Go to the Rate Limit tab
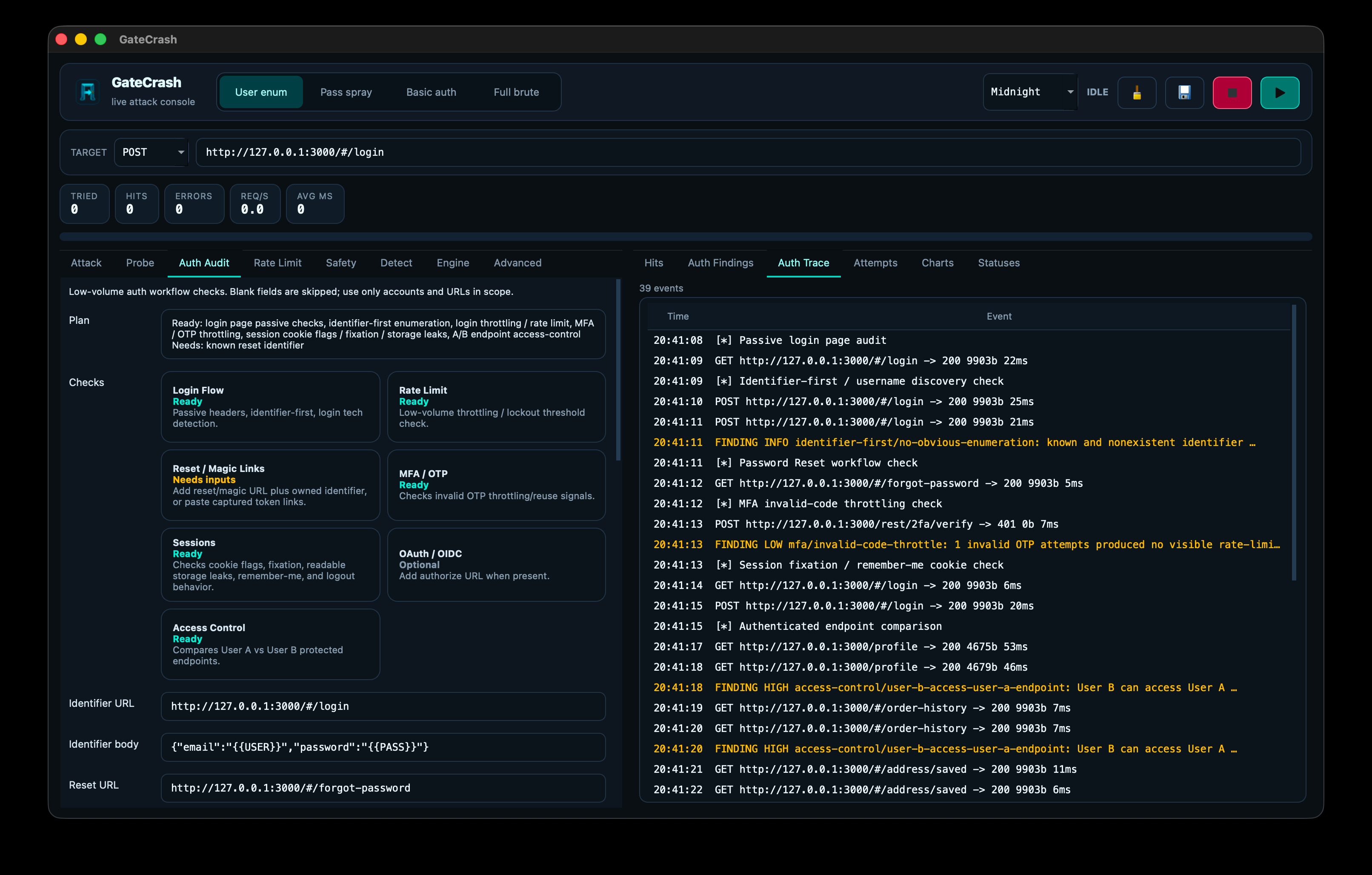 coord(277,263)
